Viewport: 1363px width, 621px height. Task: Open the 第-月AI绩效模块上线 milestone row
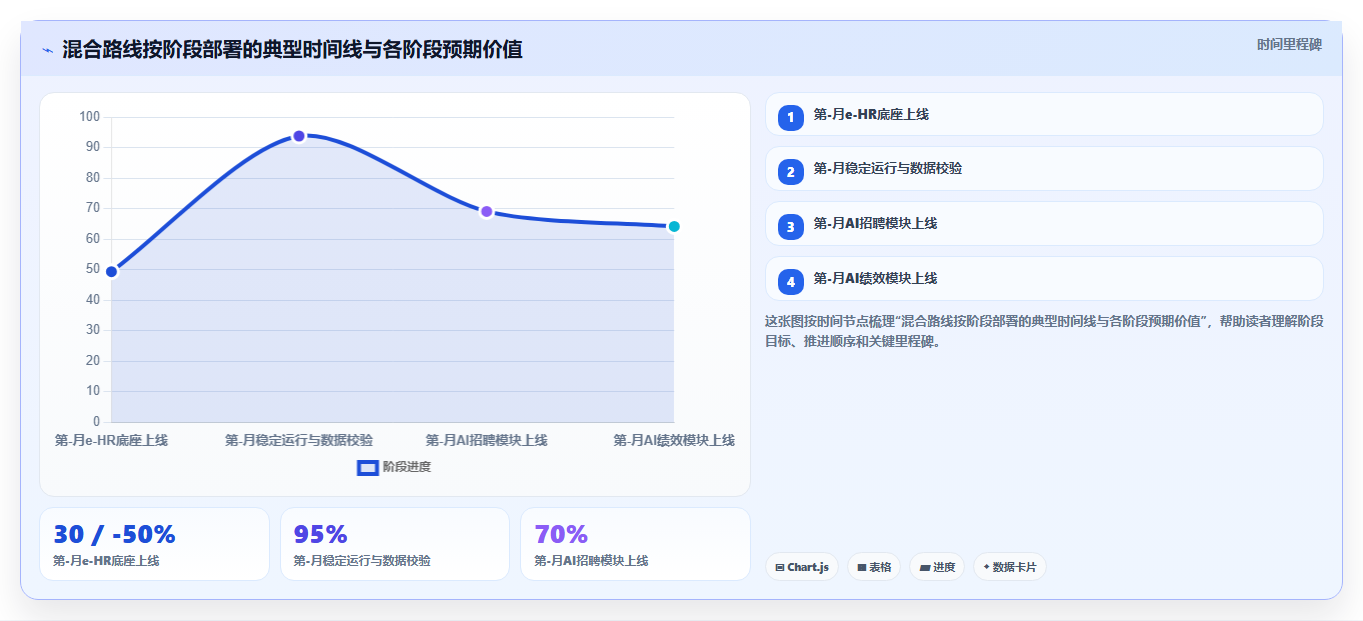(1044, 278)
